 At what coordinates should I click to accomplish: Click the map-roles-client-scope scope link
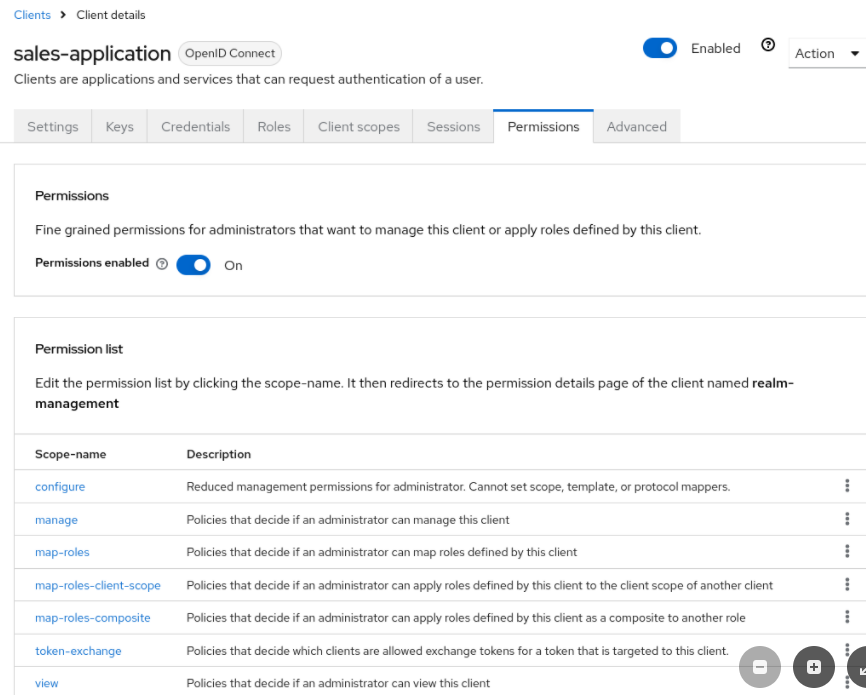(98, 585)
